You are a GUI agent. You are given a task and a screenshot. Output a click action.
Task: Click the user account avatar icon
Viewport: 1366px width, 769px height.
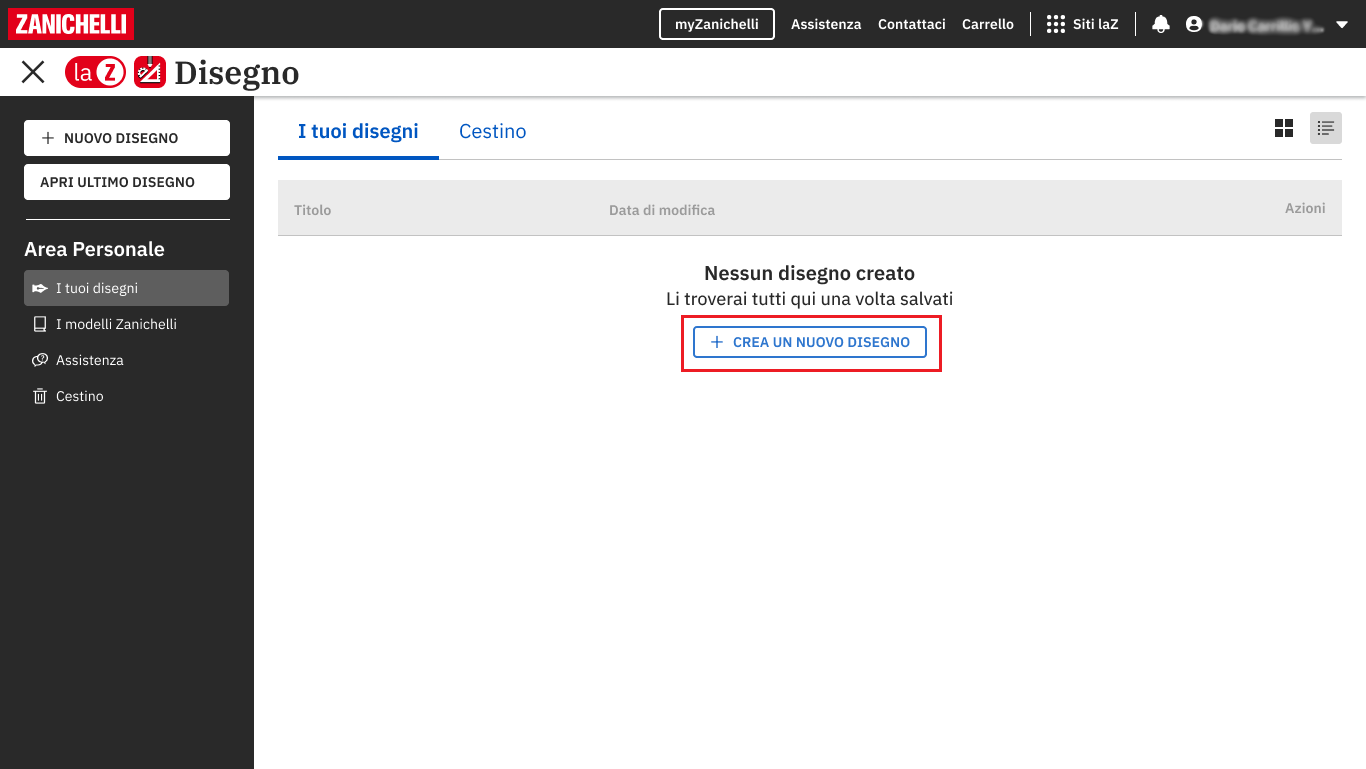[x=1193, y=24]
